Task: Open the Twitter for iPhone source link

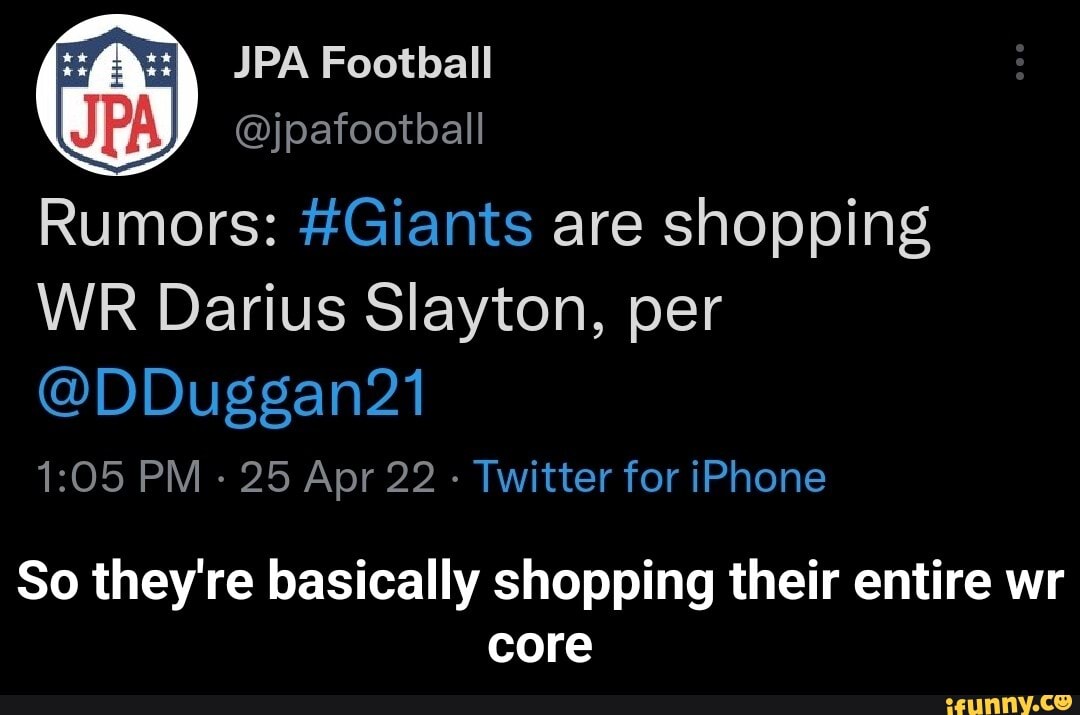Action: point(650,477)
